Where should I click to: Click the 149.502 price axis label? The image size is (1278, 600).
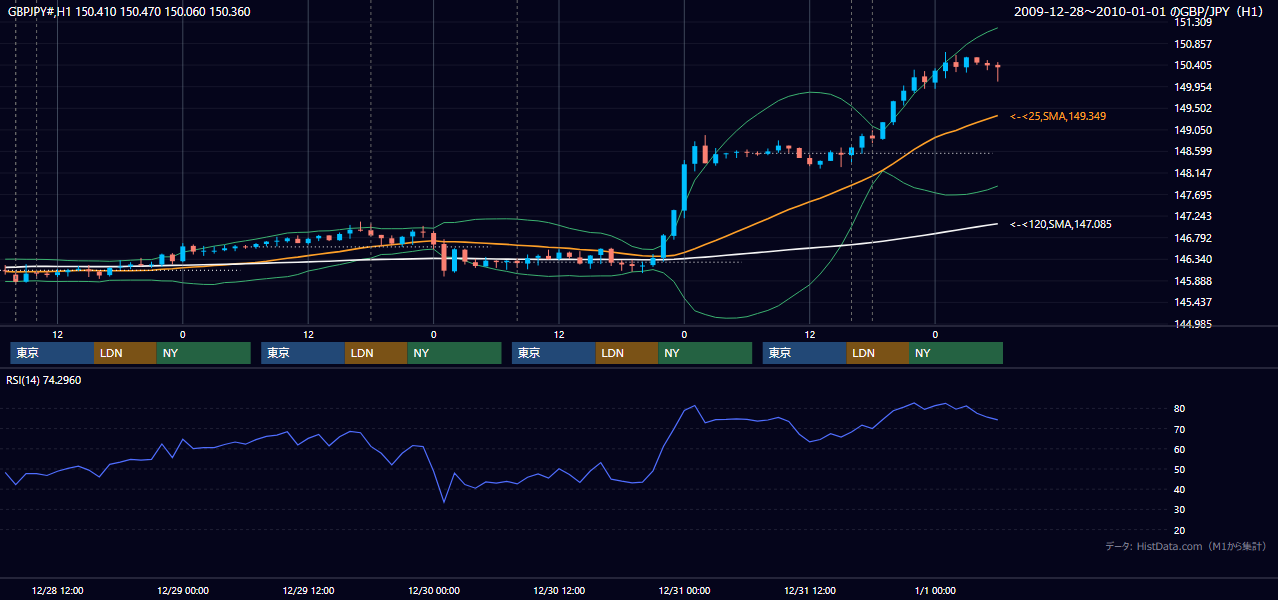[1193, 109]
